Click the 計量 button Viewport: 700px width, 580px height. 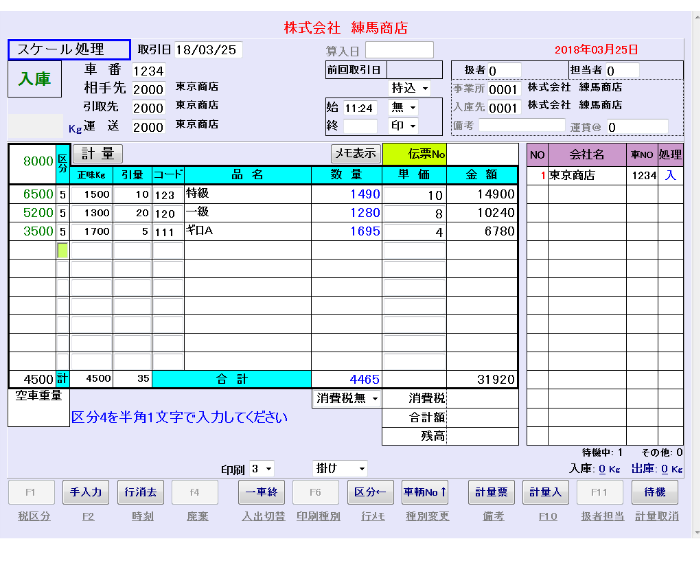click(x=97, y=154)
